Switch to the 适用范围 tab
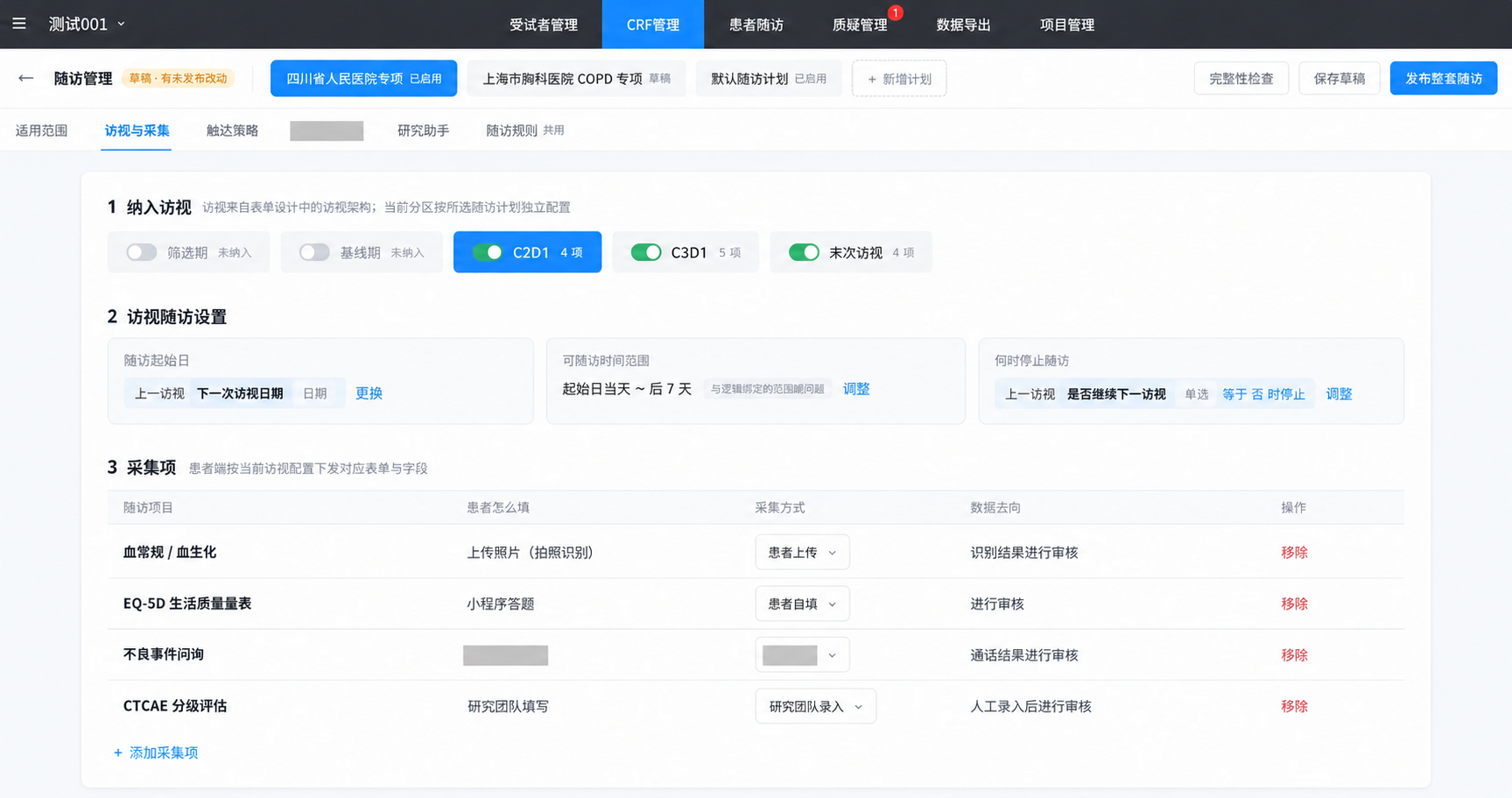This screenshot has width=1512, height=798. point(41,131)
